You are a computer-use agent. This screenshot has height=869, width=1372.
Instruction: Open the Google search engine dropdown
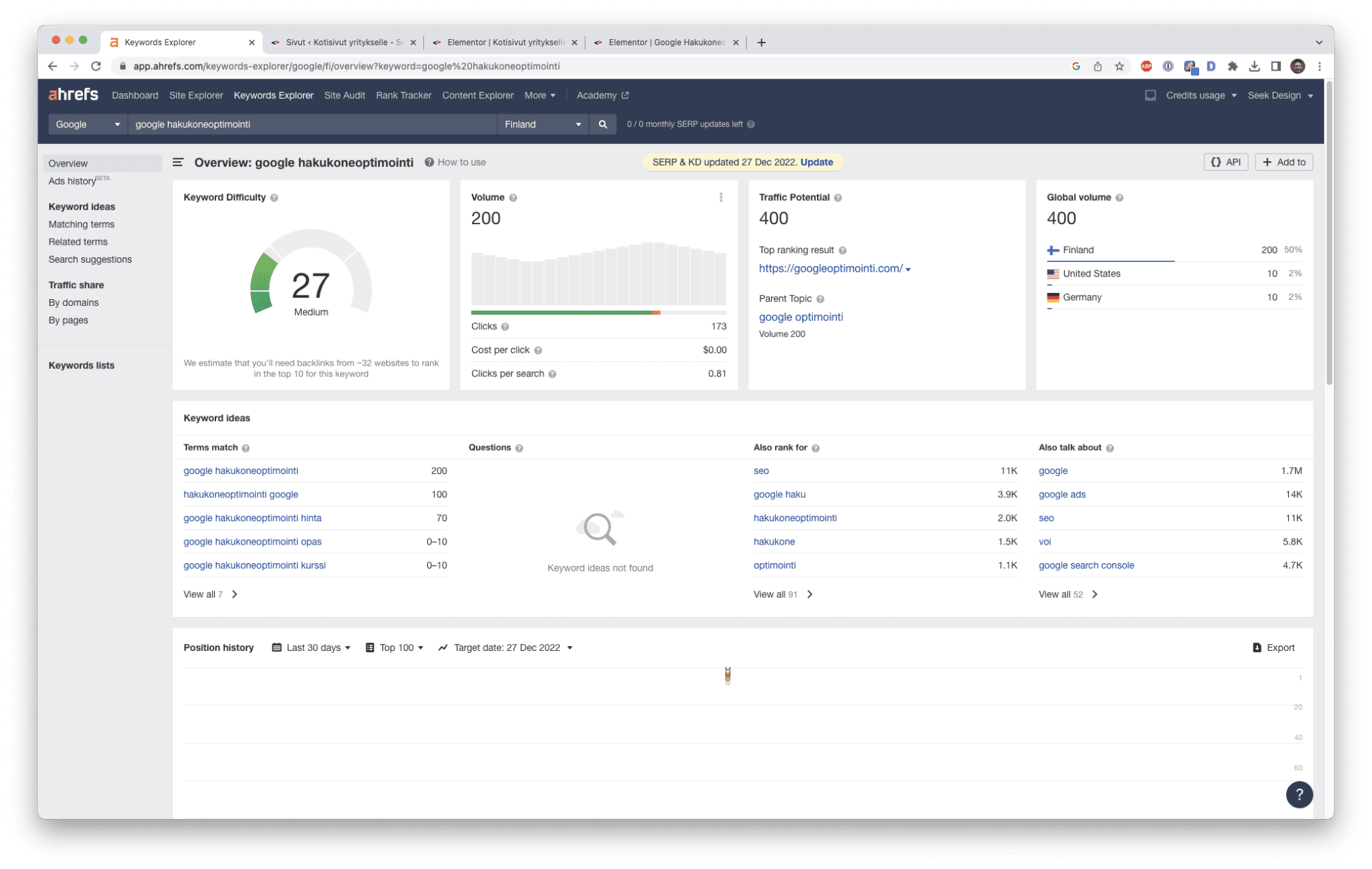pos(87,124)
